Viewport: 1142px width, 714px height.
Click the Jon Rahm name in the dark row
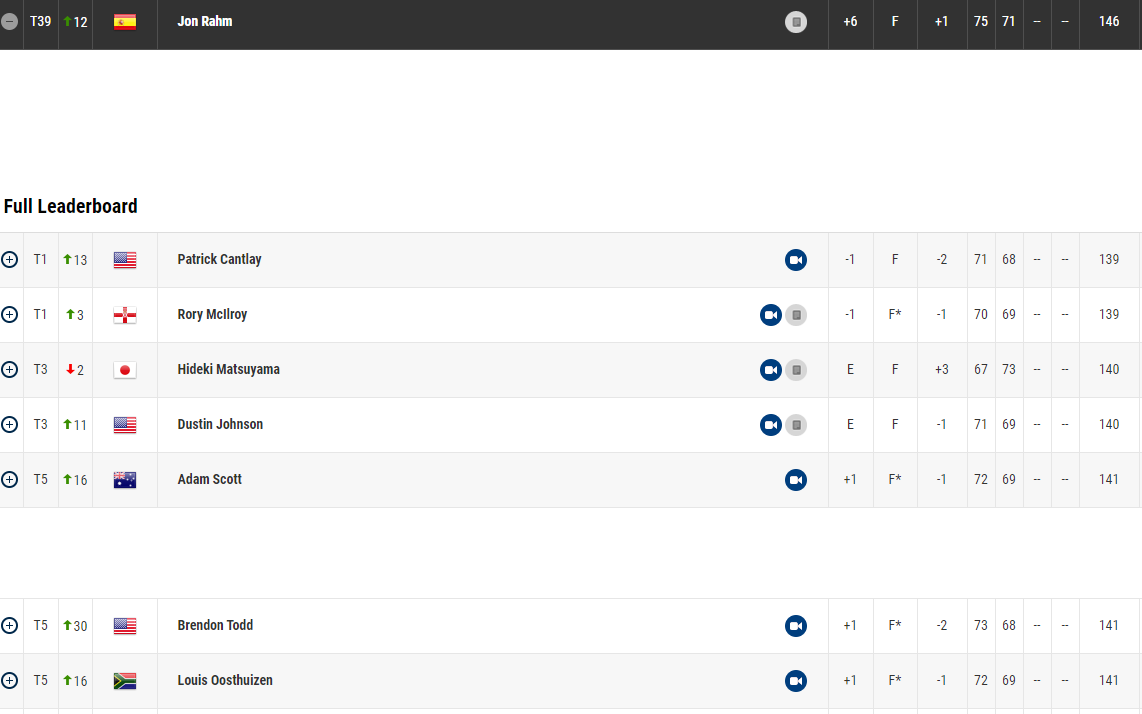(x=205, y=21)
